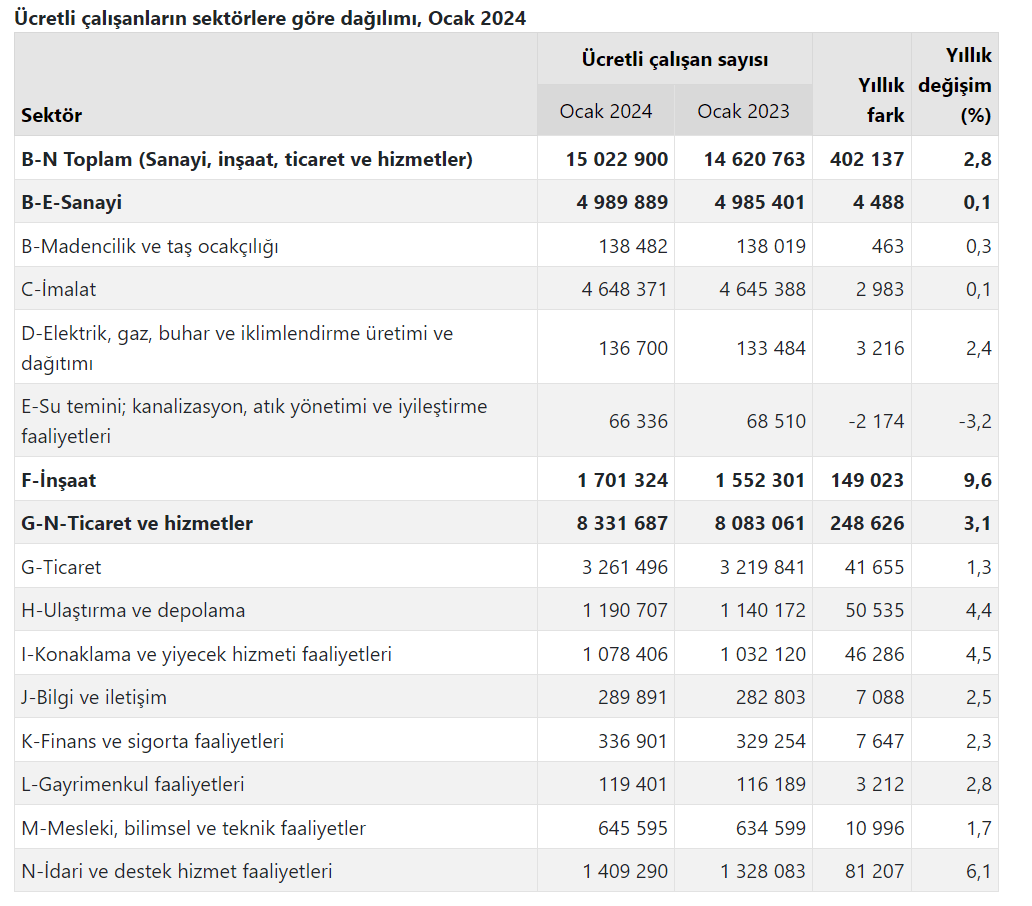Select the "Ücretli çalışan sayısı" header cell
This screenshot has width=1032, height=906.
coord(675,60)
